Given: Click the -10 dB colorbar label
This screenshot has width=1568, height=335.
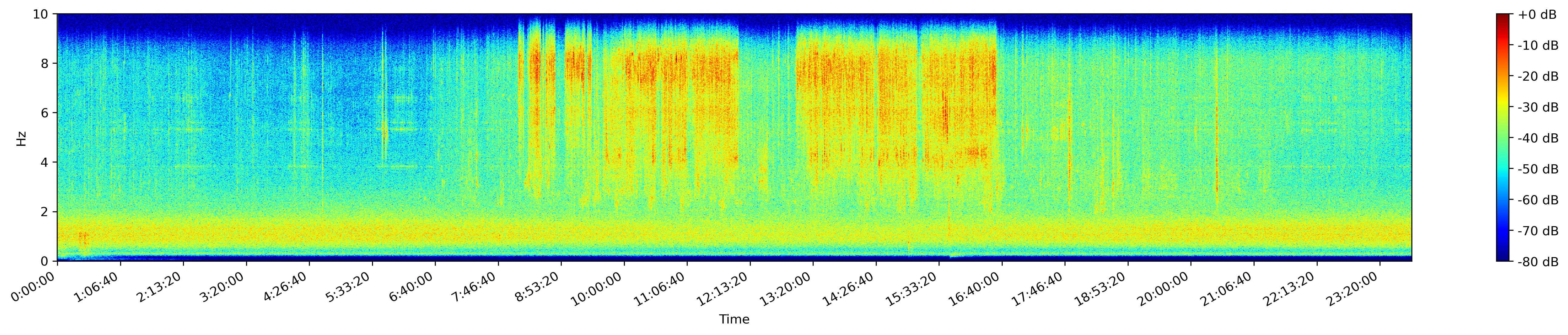Looking at the screenshot, I should [x=1538, y=45].
